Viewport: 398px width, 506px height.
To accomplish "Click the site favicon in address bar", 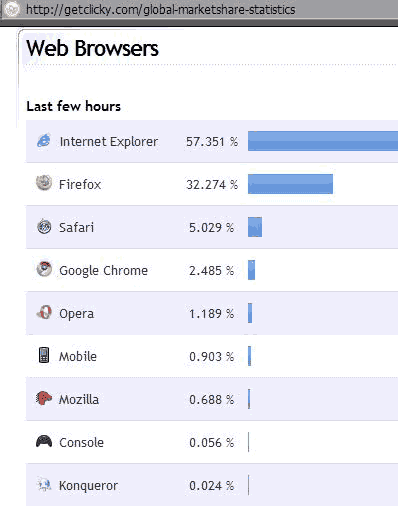I will pyautogui.click(x=12, y=9).
